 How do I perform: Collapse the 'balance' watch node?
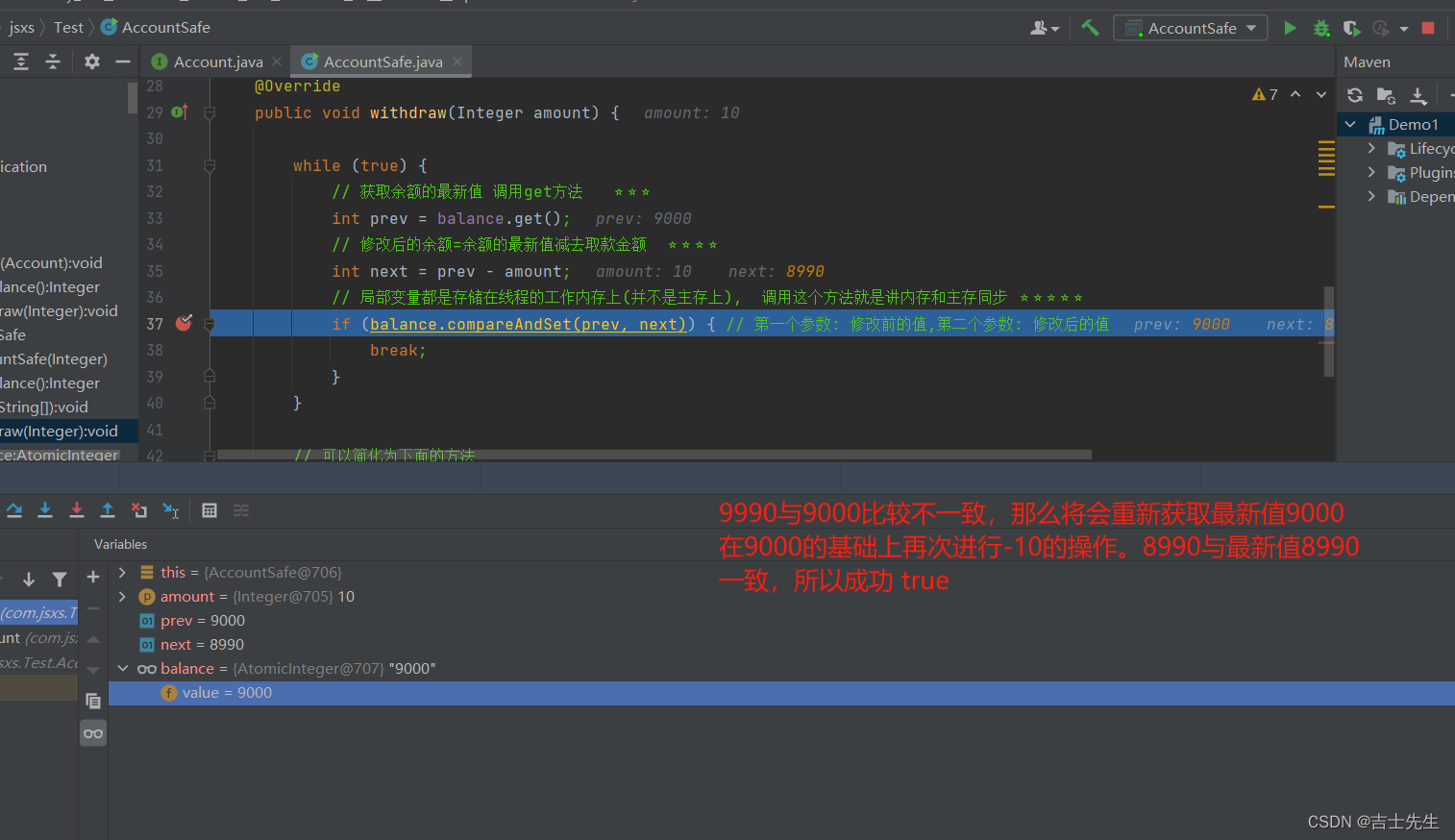[x=122, y=668]
